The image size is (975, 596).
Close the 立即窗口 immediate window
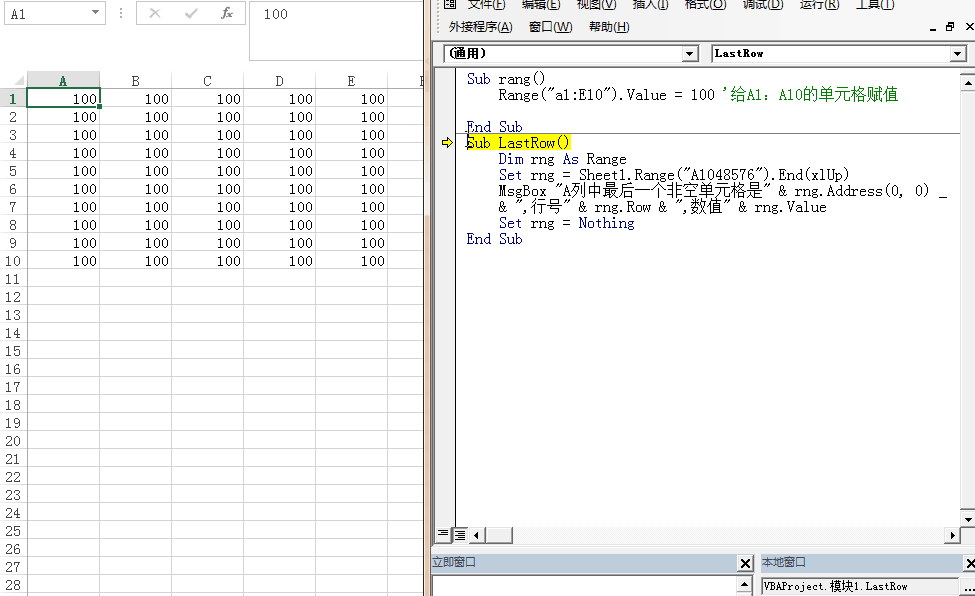click(x=746, y=564)
